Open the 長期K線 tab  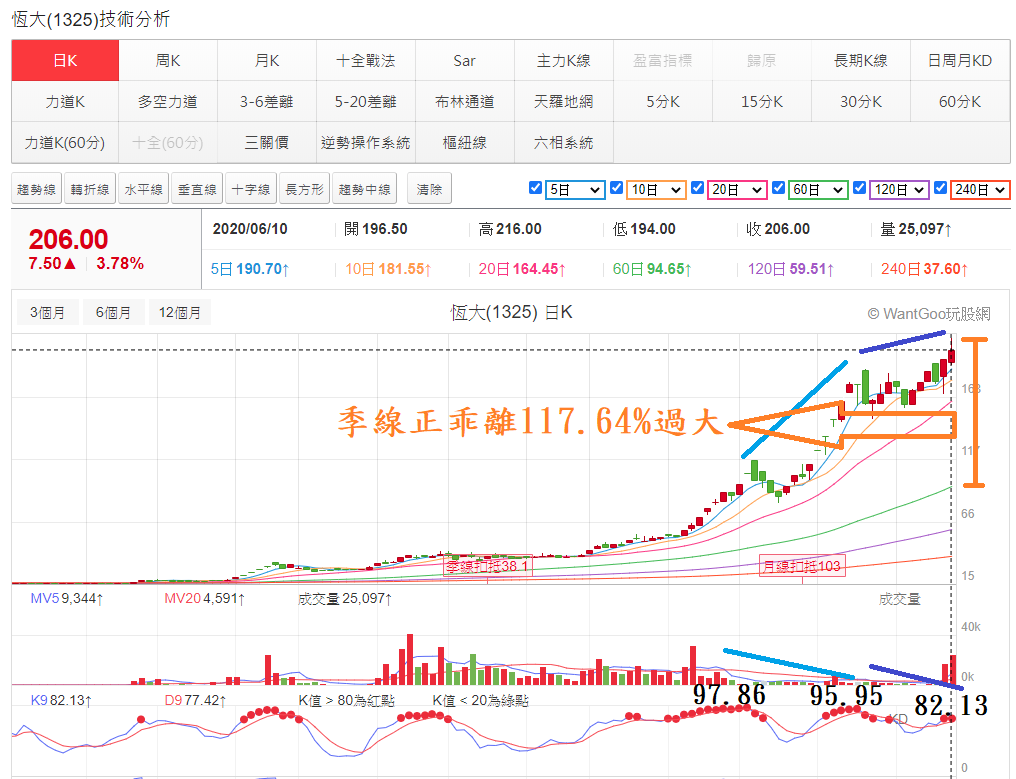pos(860,60)
